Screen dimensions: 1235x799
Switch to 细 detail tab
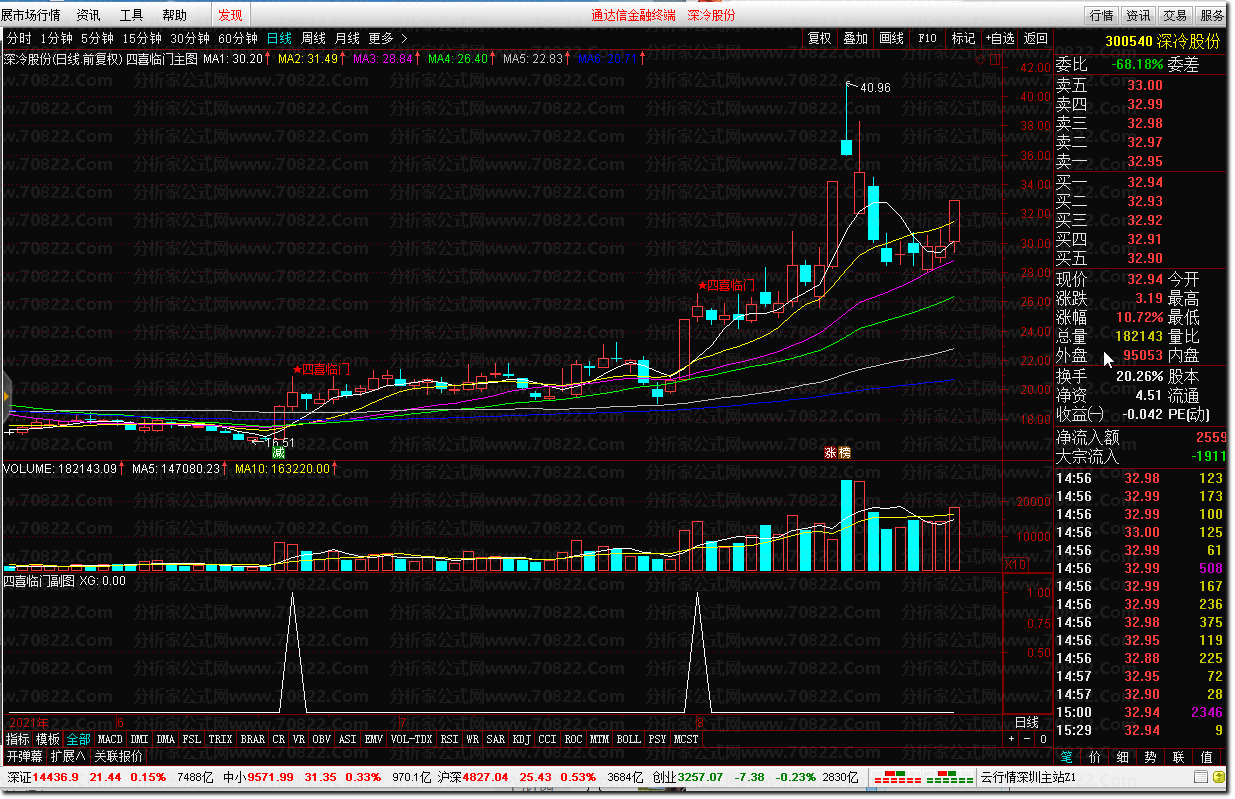1123,757
